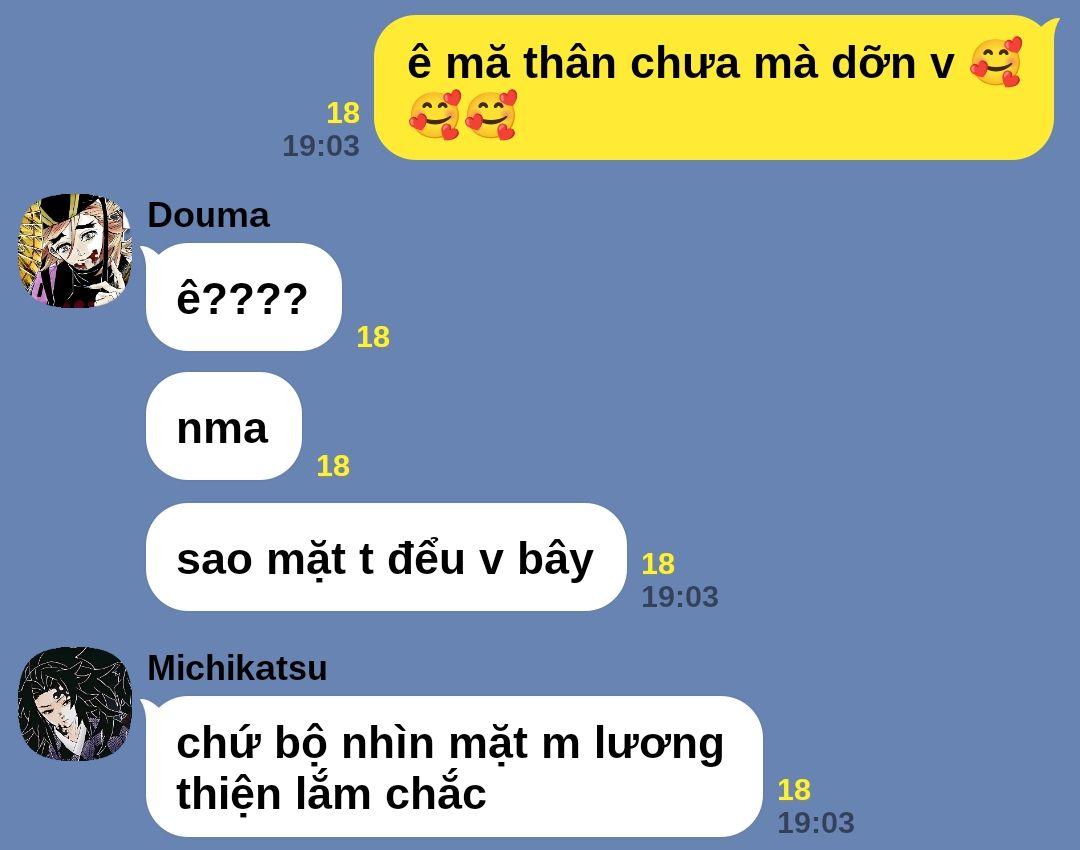The height and width of the screenshot is (850, 1080).
Task: Select the 'chứ bộ nhìn mặt m lương thiện' message
Action: click(453, 767)
